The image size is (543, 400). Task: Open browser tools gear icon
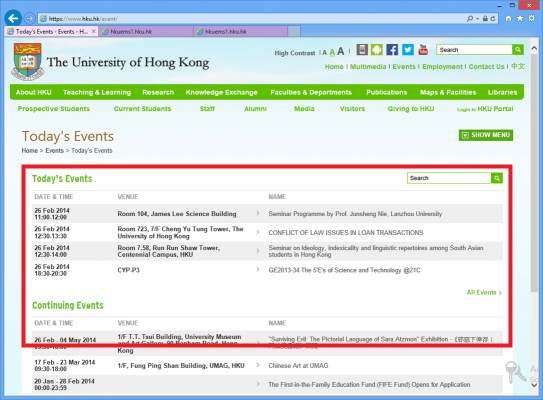[x=532, y=18]
